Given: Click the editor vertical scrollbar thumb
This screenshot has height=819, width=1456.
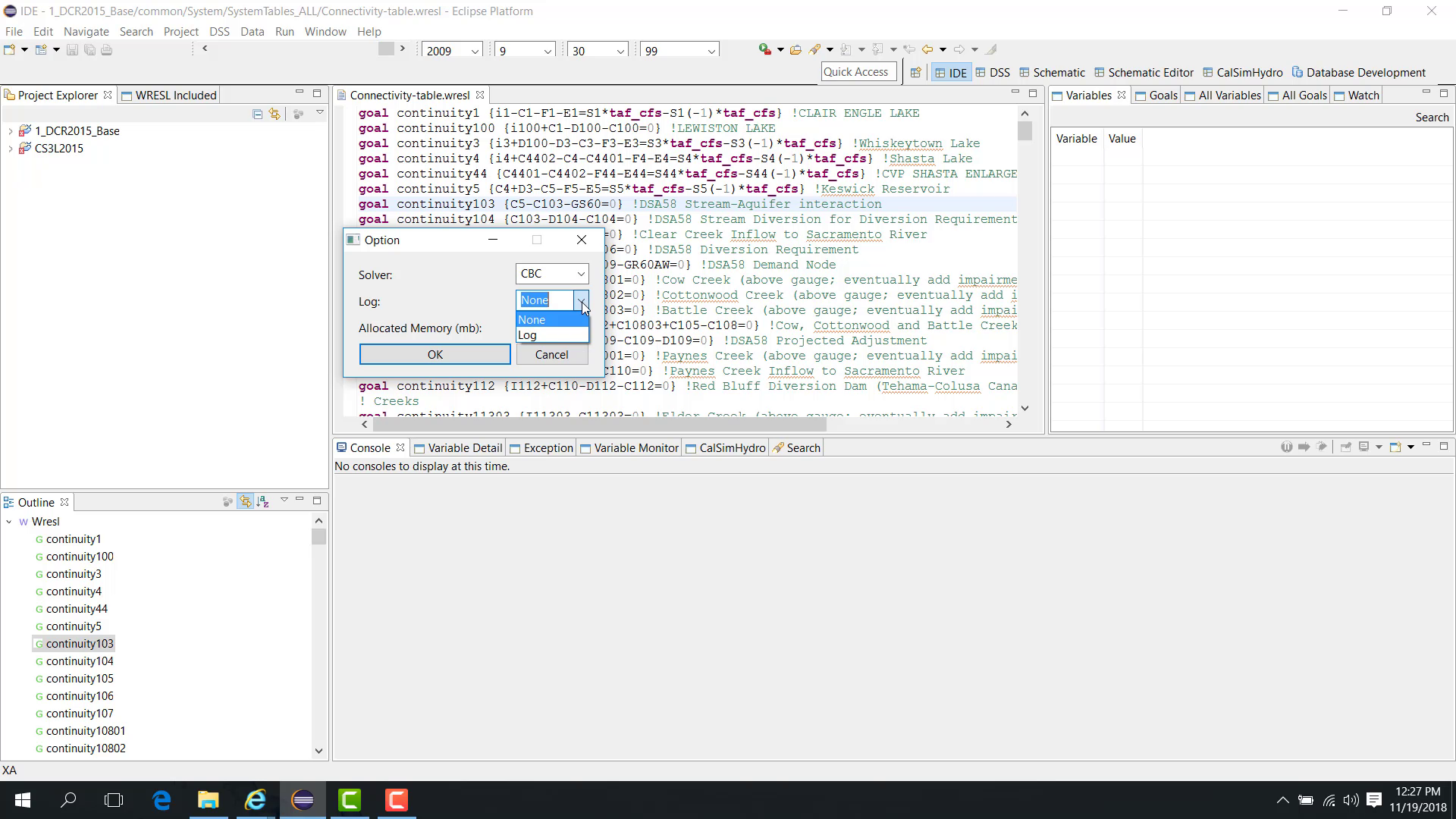Looking at the screenshot, I should [1025, 131].
